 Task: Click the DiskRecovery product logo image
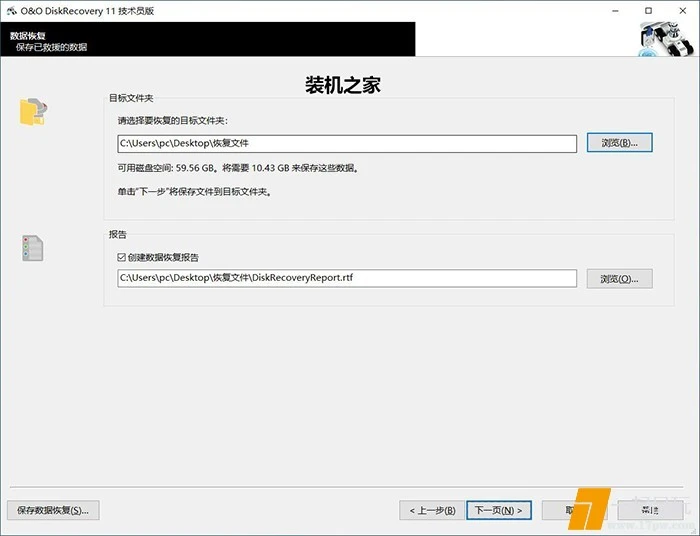pyautogui.click(x=663, y=40)
